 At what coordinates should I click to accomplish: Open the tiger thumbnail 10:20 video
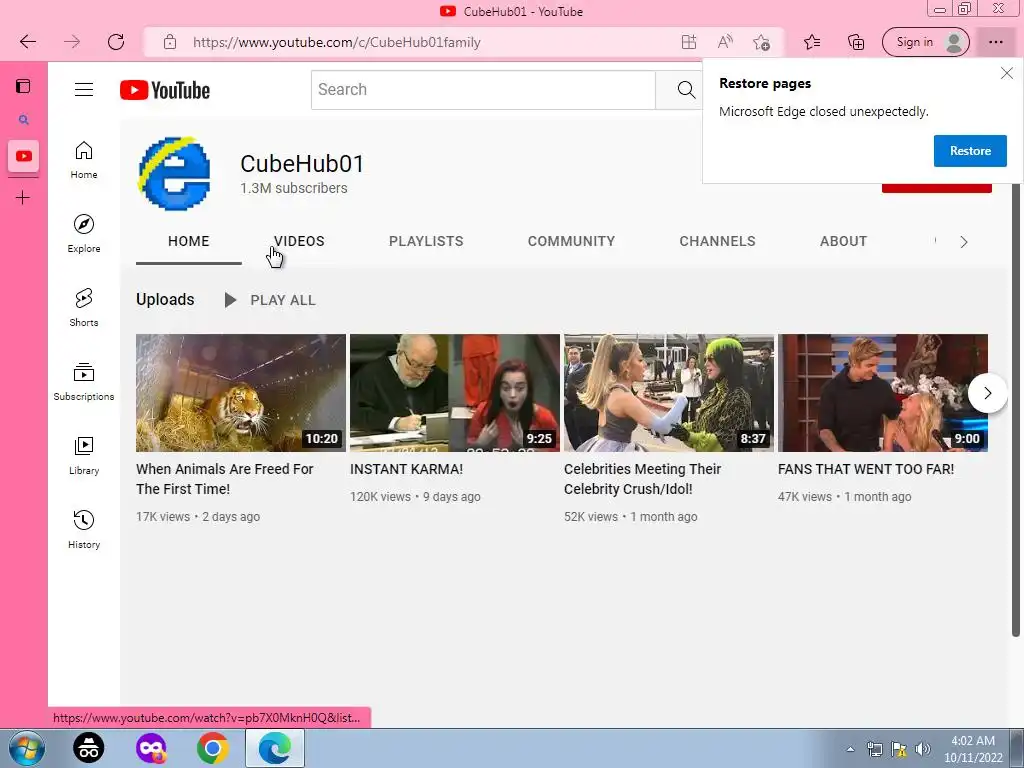click(x=240, y=392)
